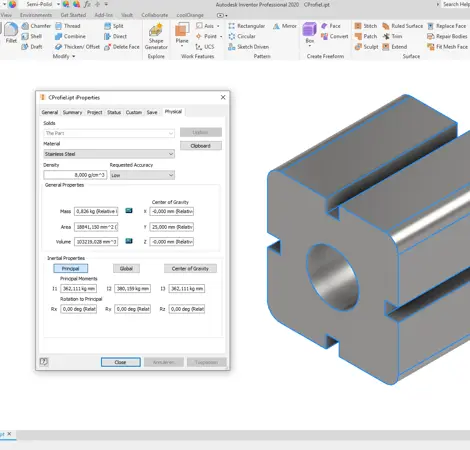This screenshot has width=470, height=450.
Task: Choose the Draft tool
Action: click(32, 47)
